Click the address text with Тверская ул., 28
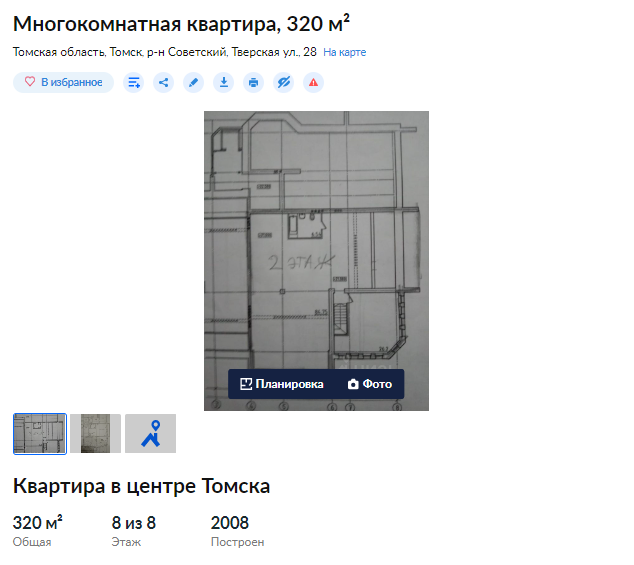The width and height of the screenshot is (634, 565). tap(165, 51)
